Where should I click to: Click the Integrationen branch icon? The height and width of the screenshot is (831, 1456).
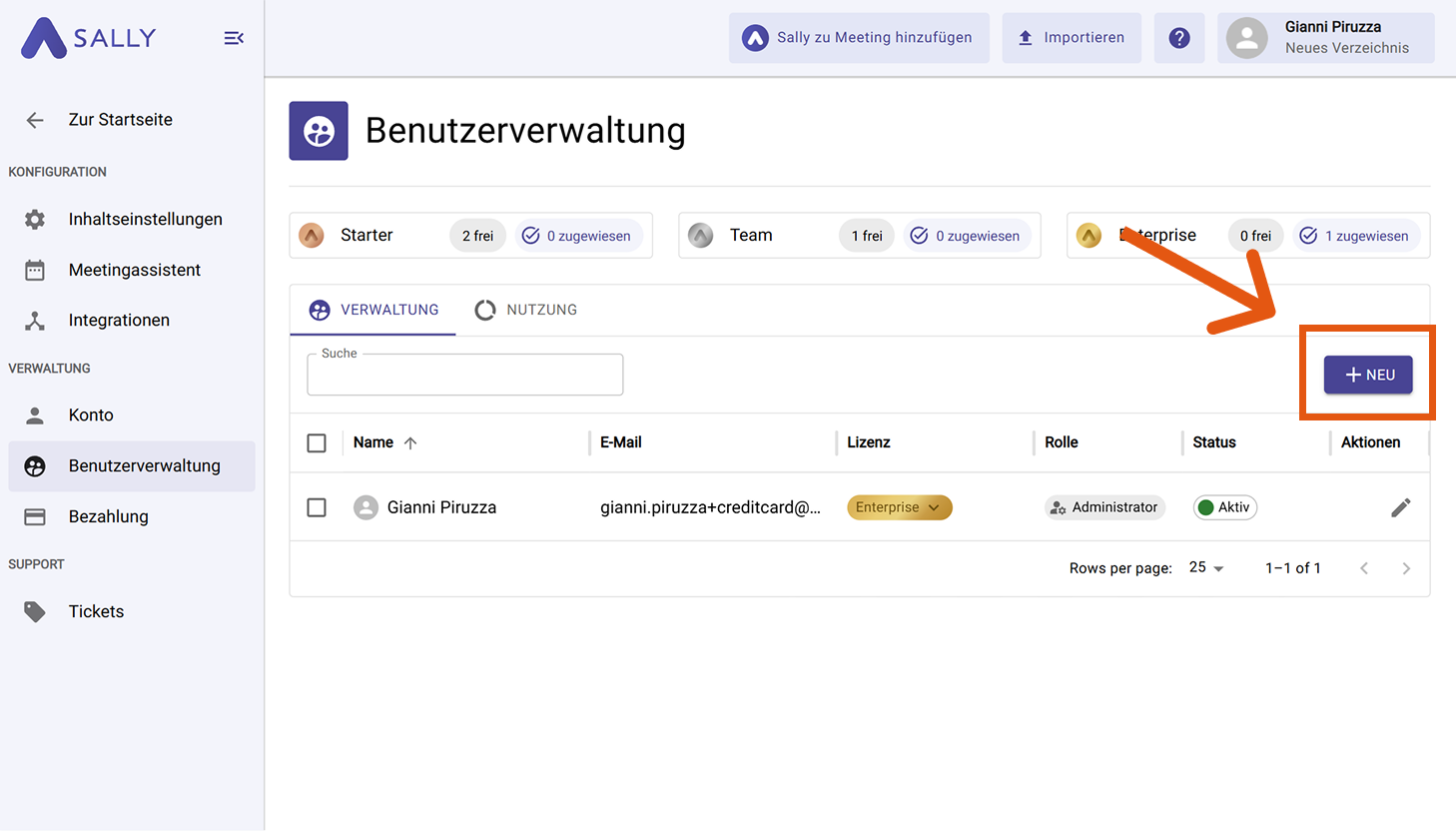pyautogui.click(x=35, y=320)
